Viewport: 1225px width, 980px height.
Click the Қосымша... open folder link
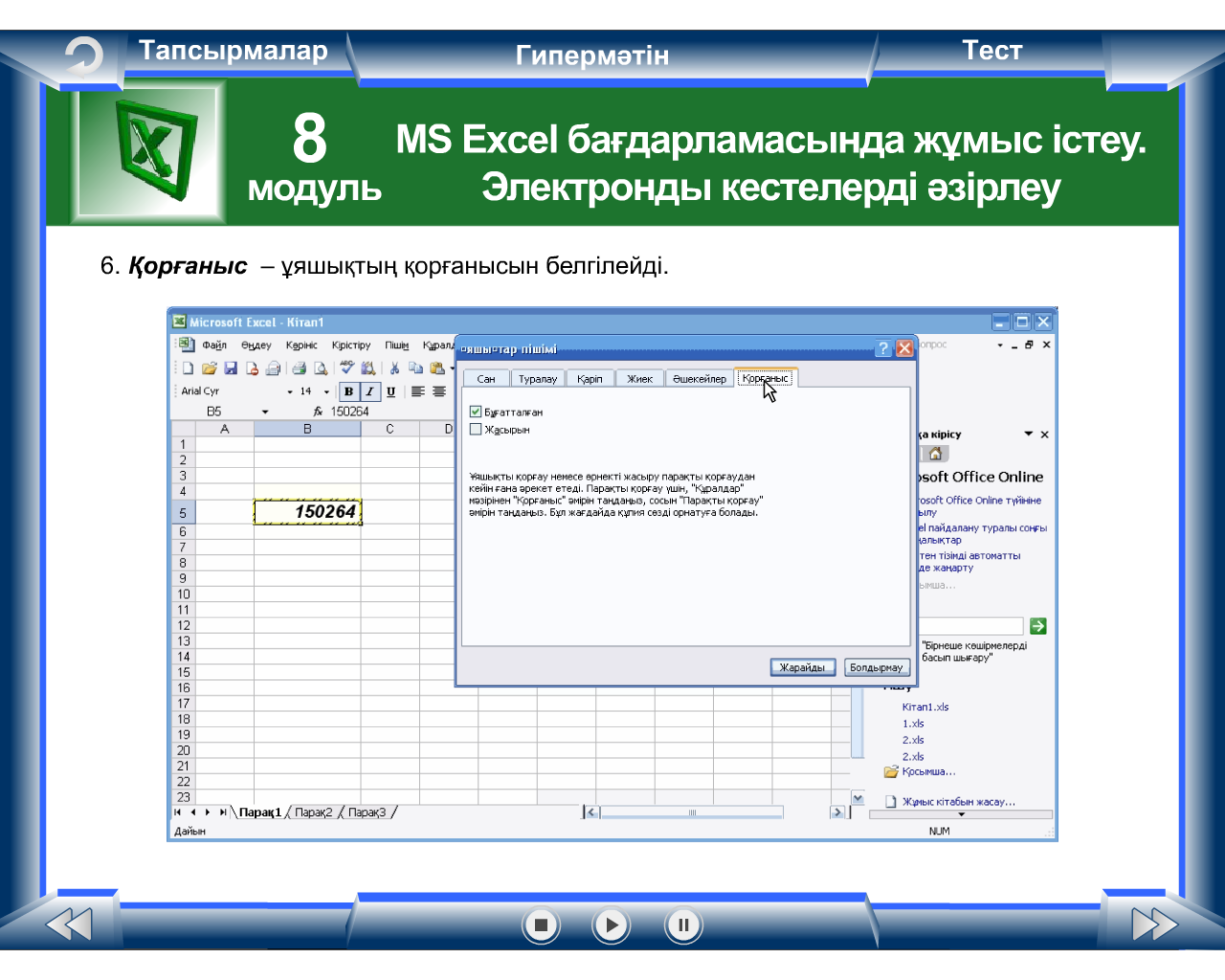920,771
